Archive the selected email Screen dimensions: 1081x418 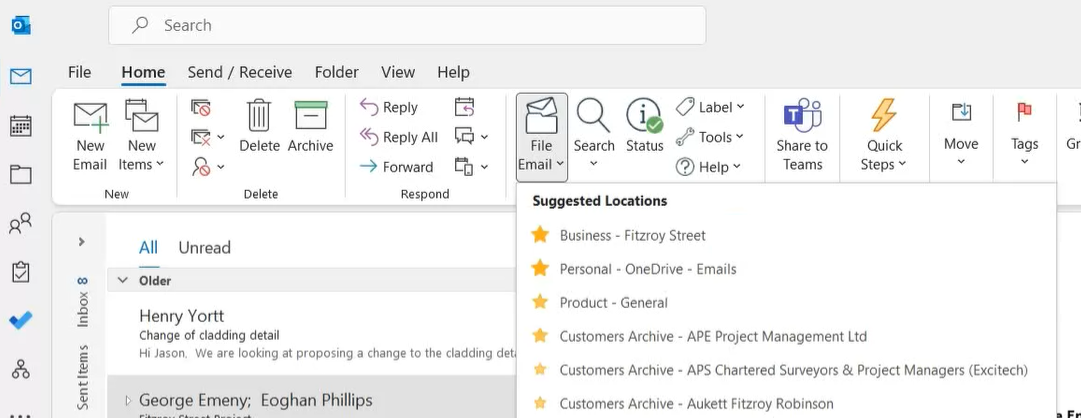click(310, 126)
